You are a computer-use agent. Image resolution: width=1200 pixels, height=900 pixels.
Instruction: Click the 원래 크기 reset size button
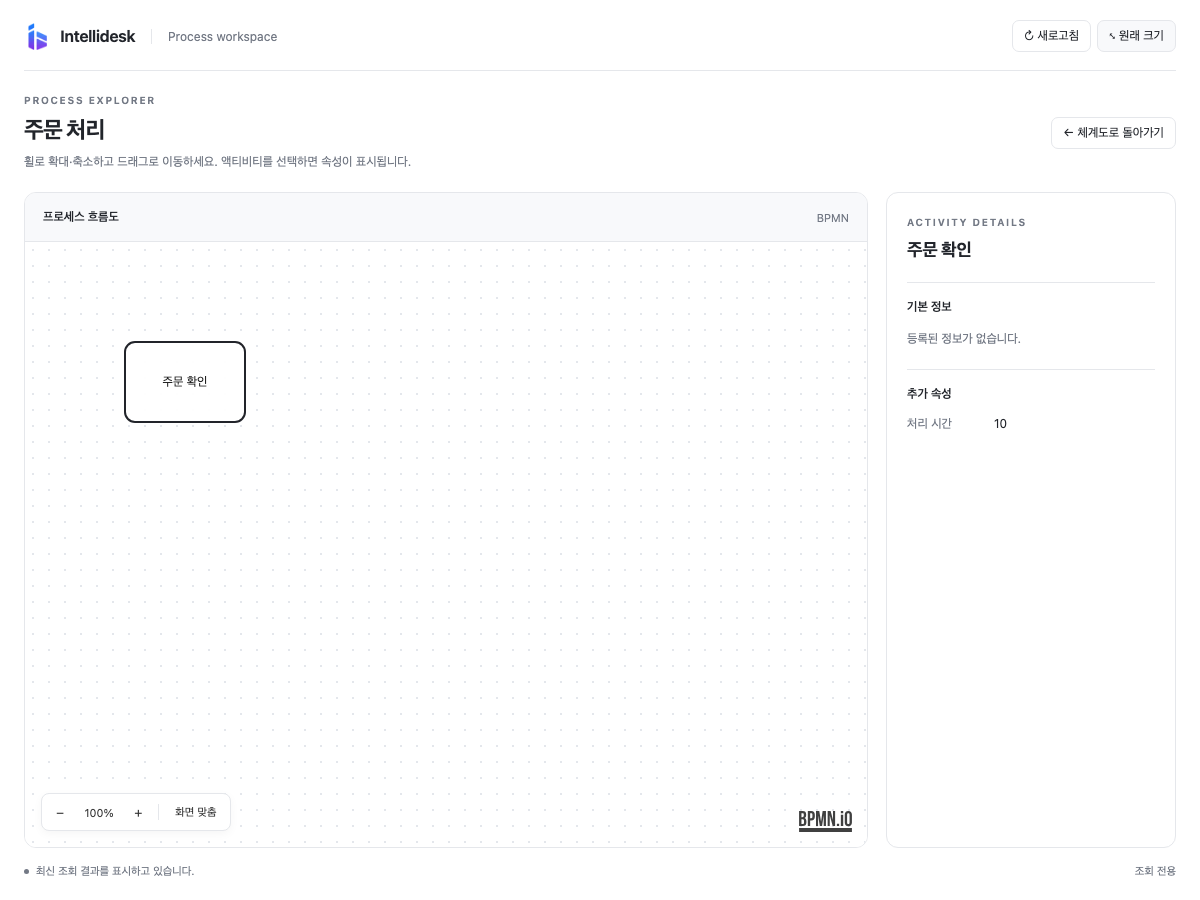1136,36
